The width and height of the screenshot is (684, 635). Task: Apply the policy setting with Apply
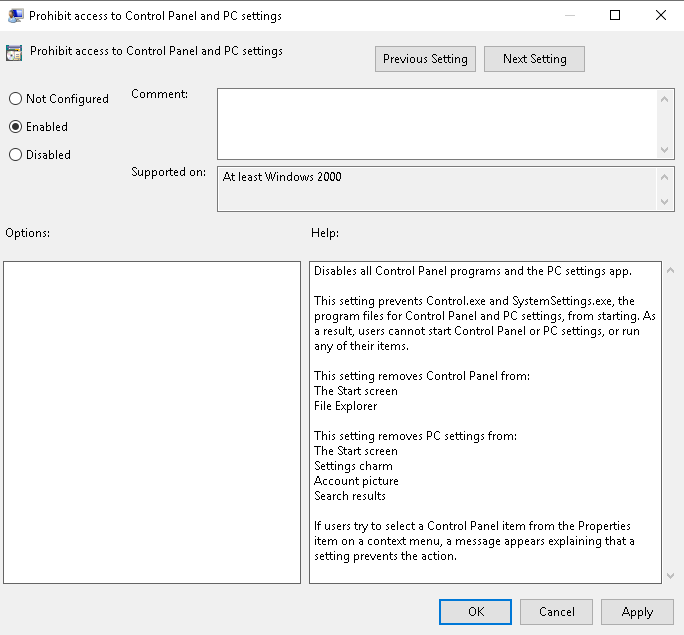click(637, 612)
